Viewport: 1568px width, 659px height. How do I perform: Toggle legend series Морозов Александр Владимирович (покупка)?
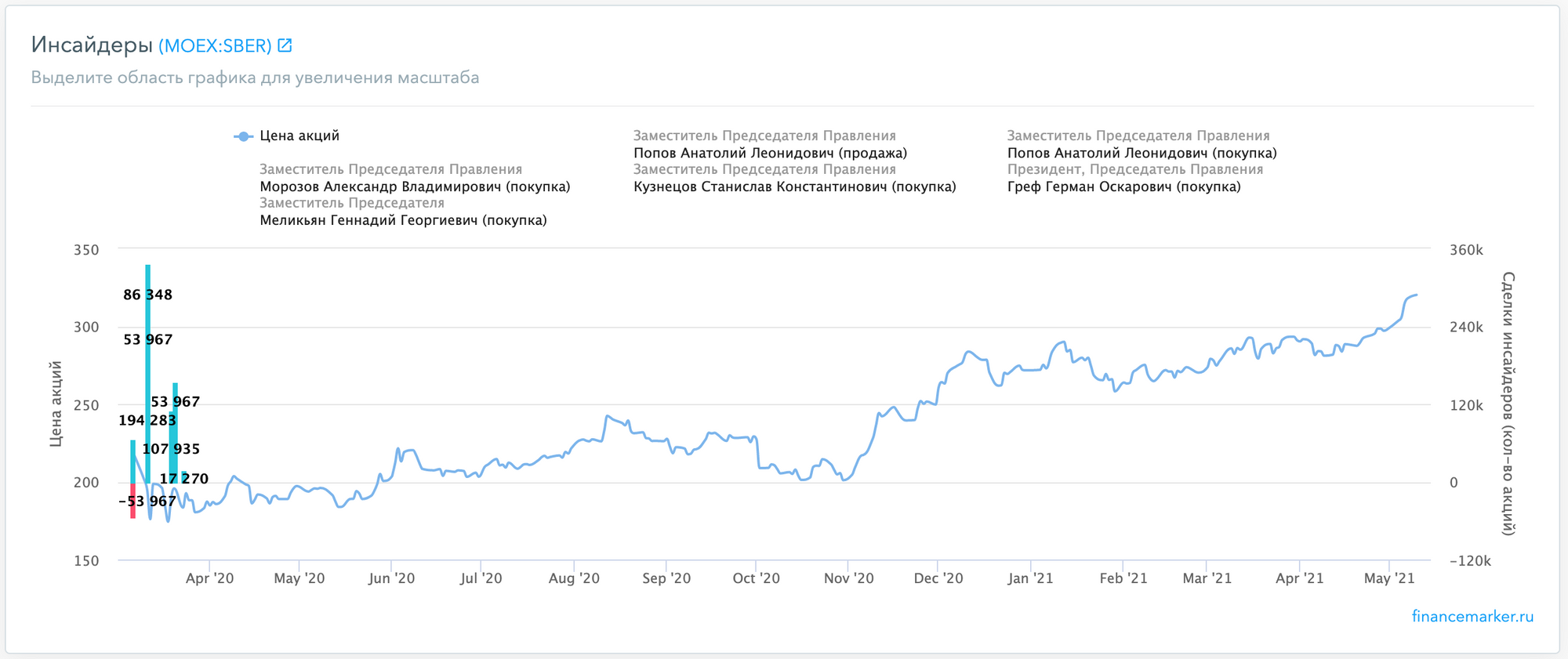pos(415,186)
